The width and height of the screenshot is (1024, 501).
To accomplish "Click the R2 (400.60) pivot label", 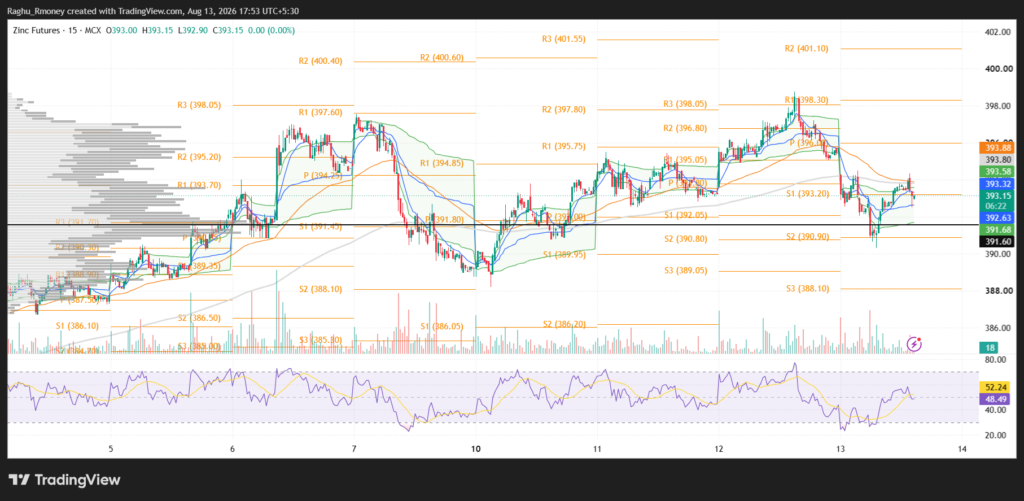I will [x=442, y=57].
